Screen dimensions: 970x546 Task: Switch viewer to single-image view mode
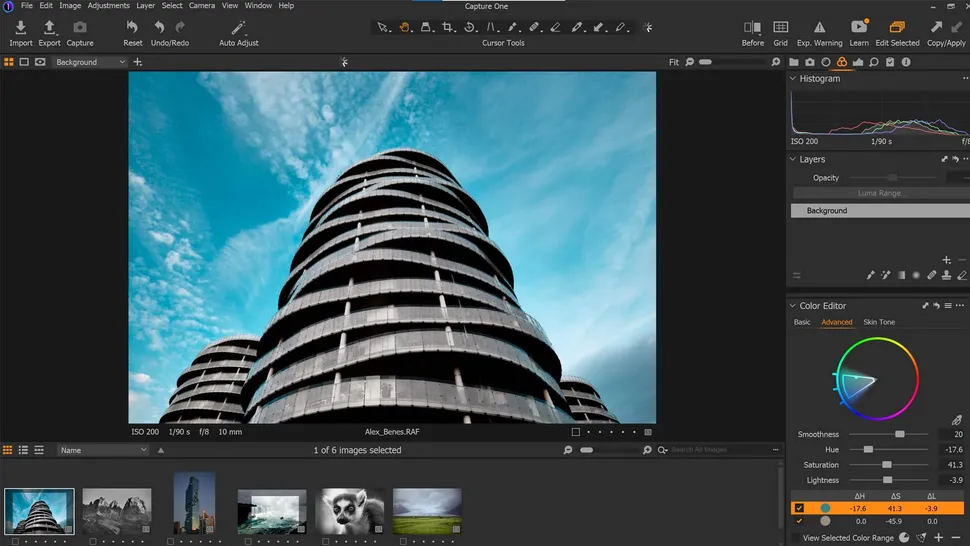click(x=24, y=62)
